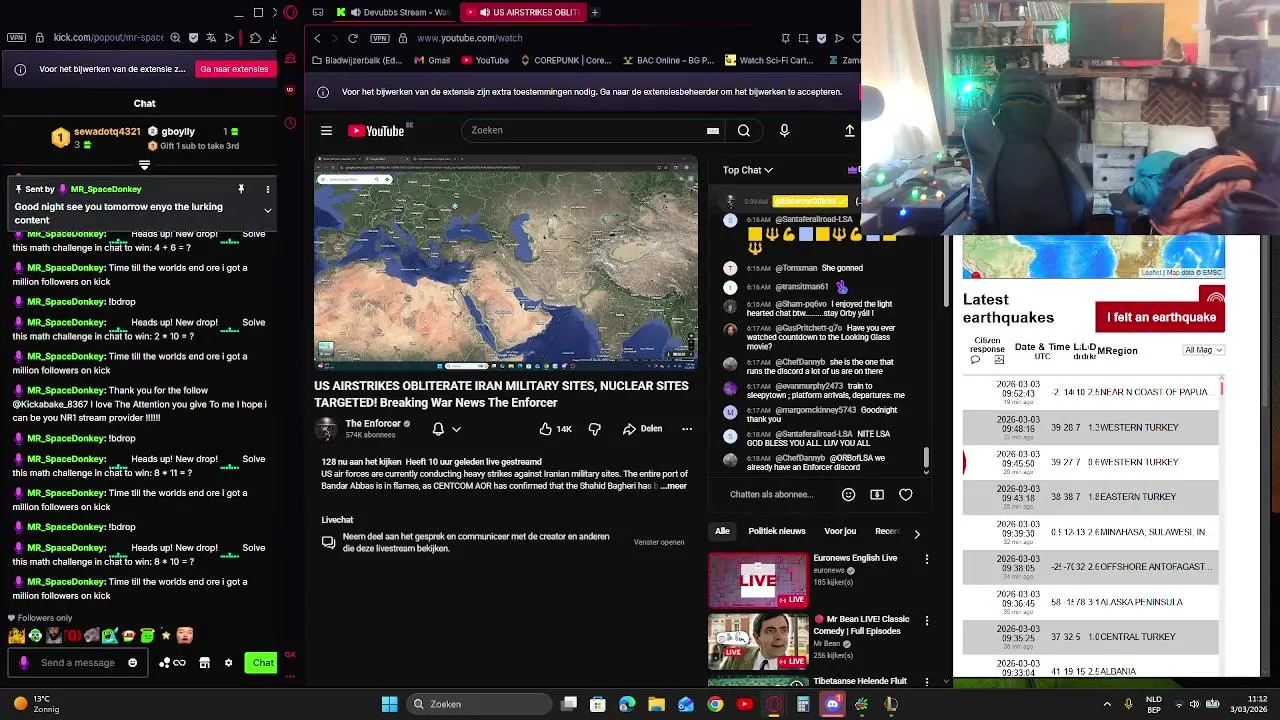Go back in the YouTube browser window
Viewport: 1280px width, 720px height.
317,38
